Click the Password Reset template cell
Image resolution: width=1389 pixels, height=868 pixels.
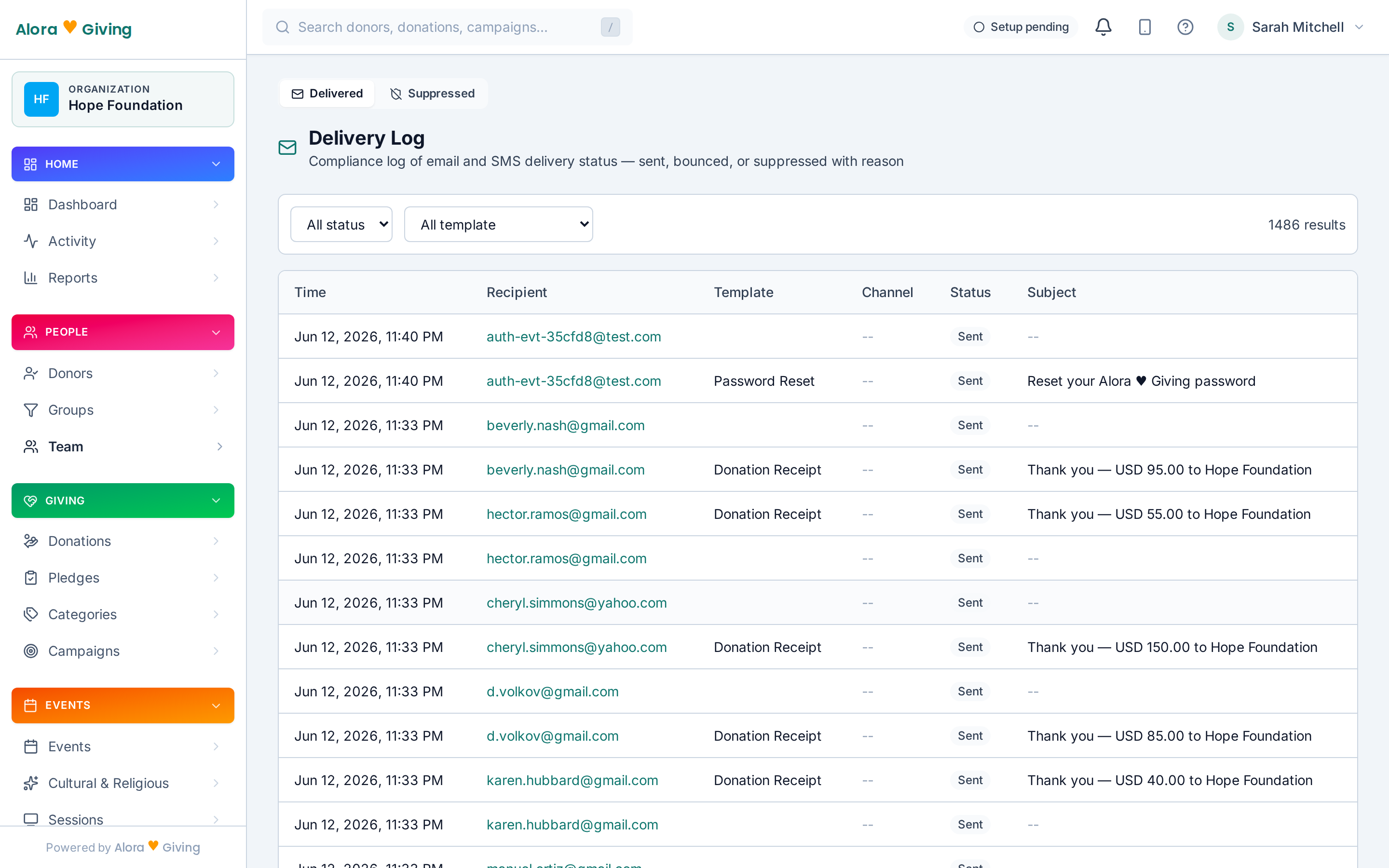pos(764,381)
